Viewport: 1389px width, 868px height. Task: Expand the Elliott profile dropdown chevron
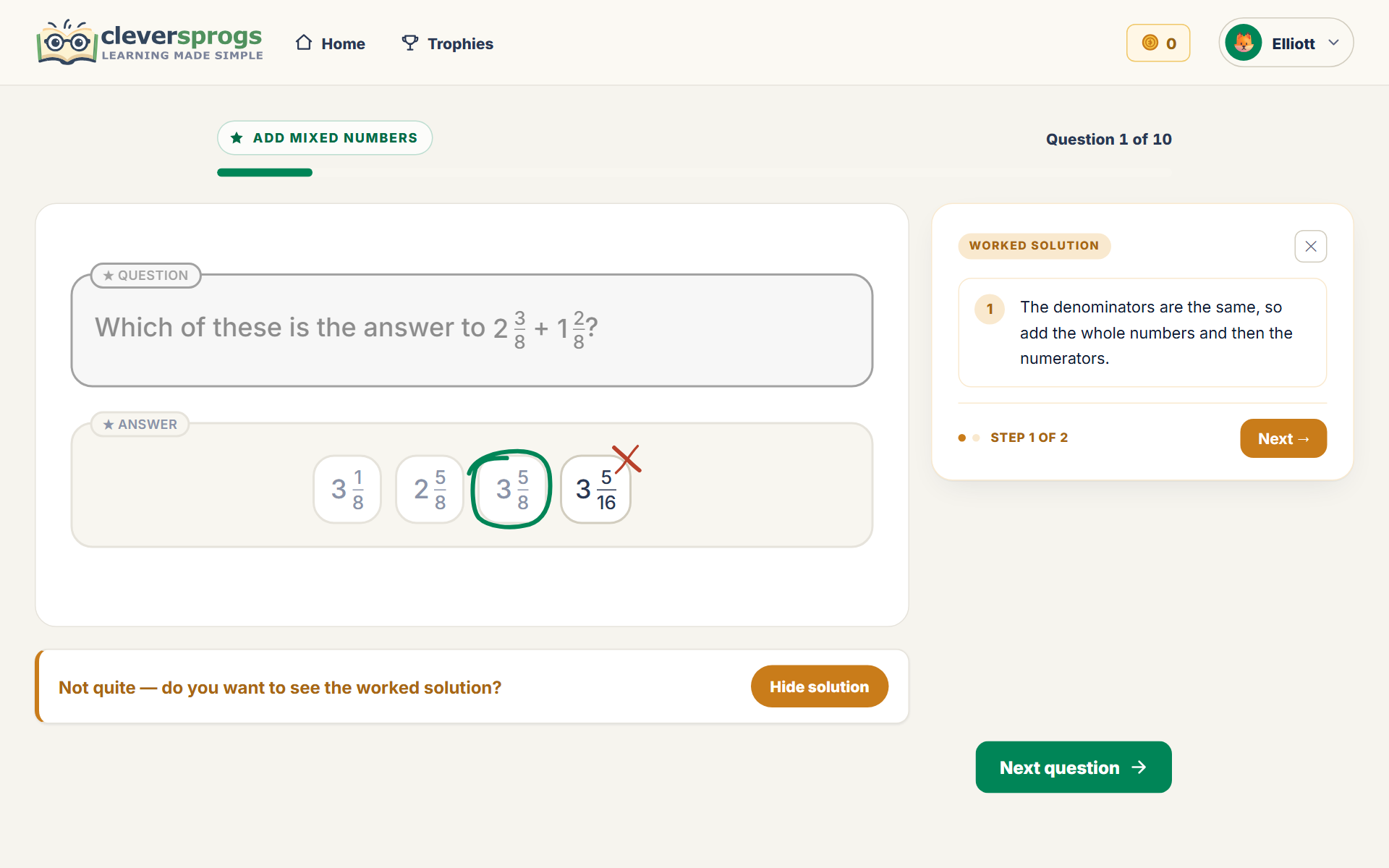coord(1333,43)
